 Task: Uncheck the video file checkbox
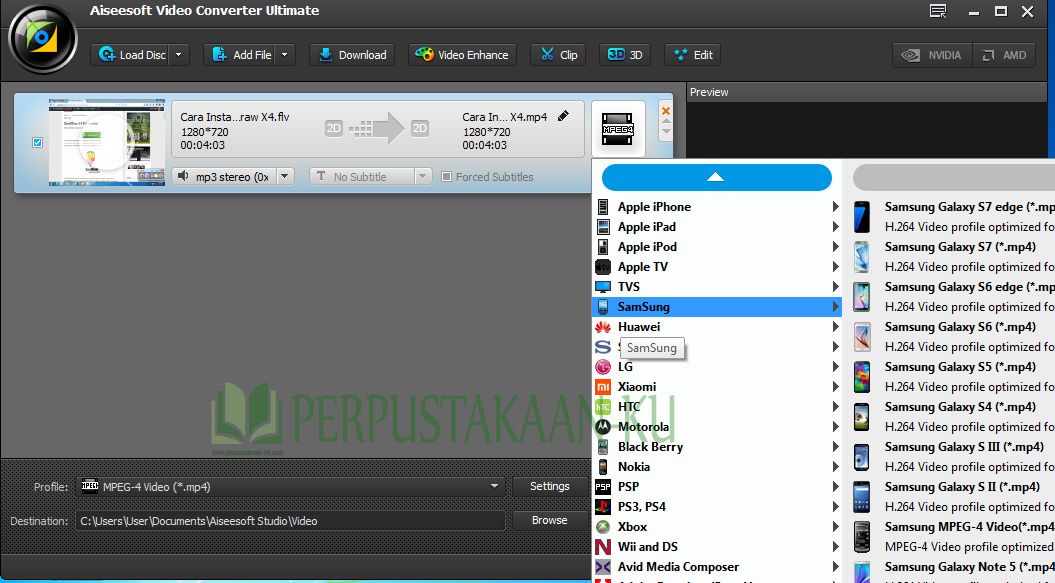(38, 142)
